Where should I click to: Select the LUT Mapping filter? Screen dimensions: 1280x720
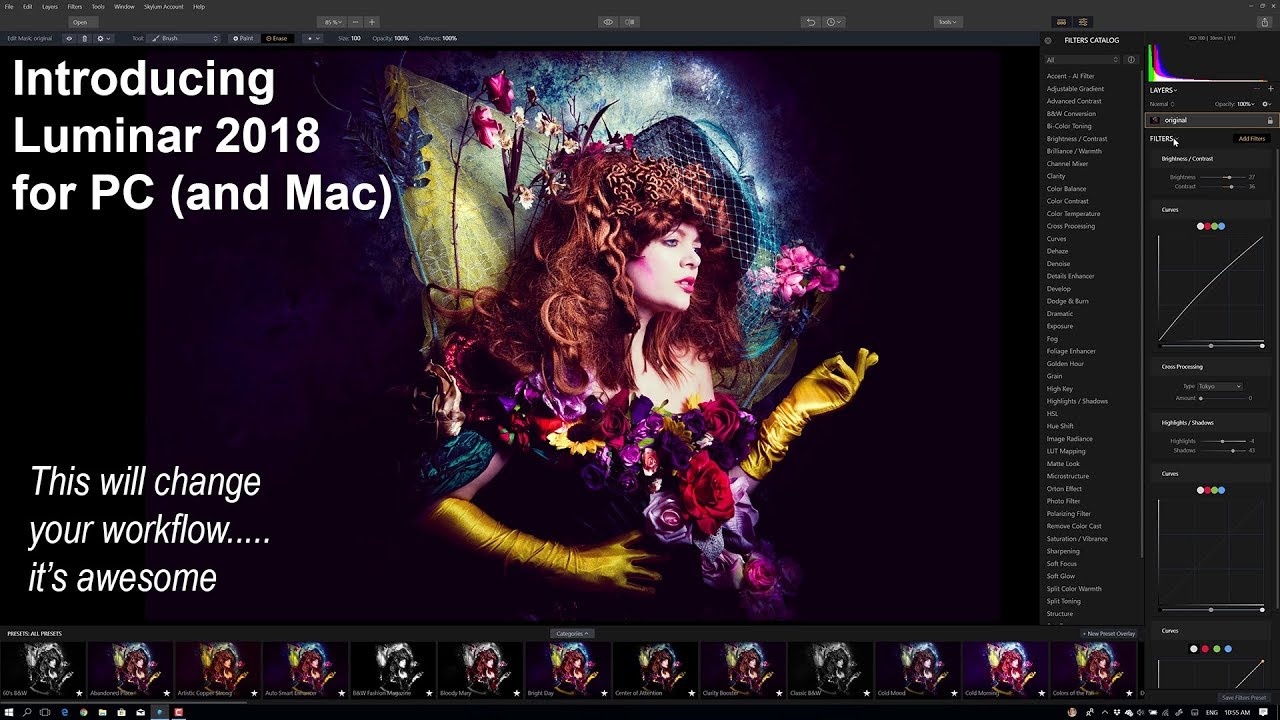click(1066, 451)
